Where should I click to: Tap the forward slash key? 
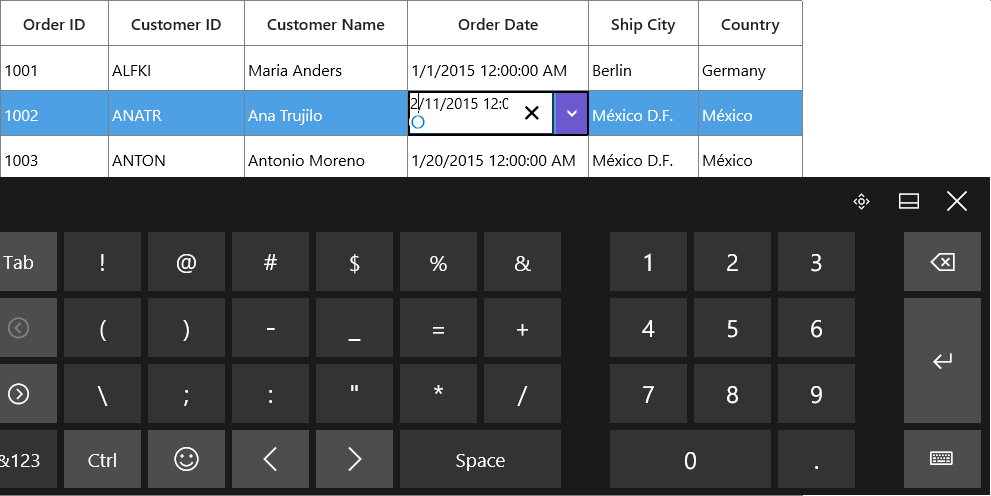[x=523, y=394]
